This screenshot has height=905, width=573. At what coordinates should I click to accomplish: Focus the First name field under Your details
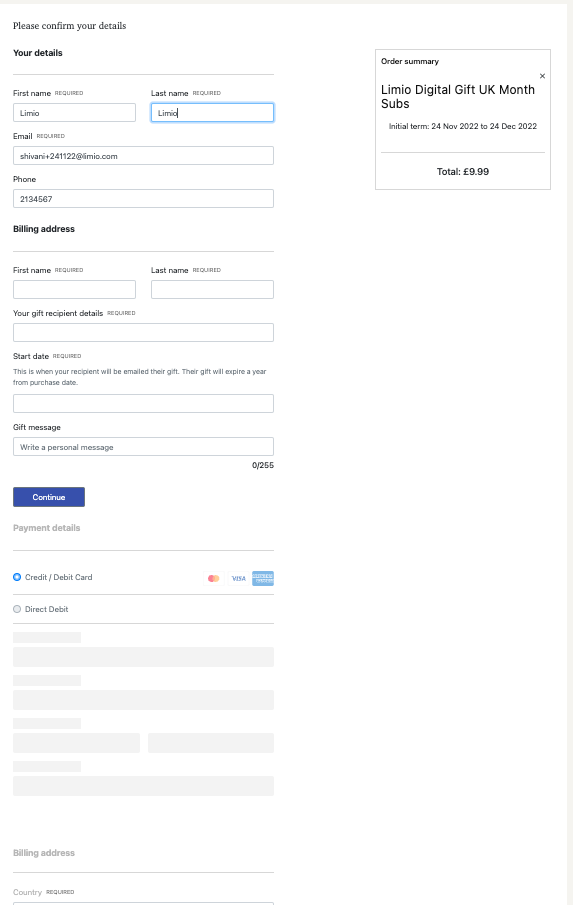click(x=74, y=113)
